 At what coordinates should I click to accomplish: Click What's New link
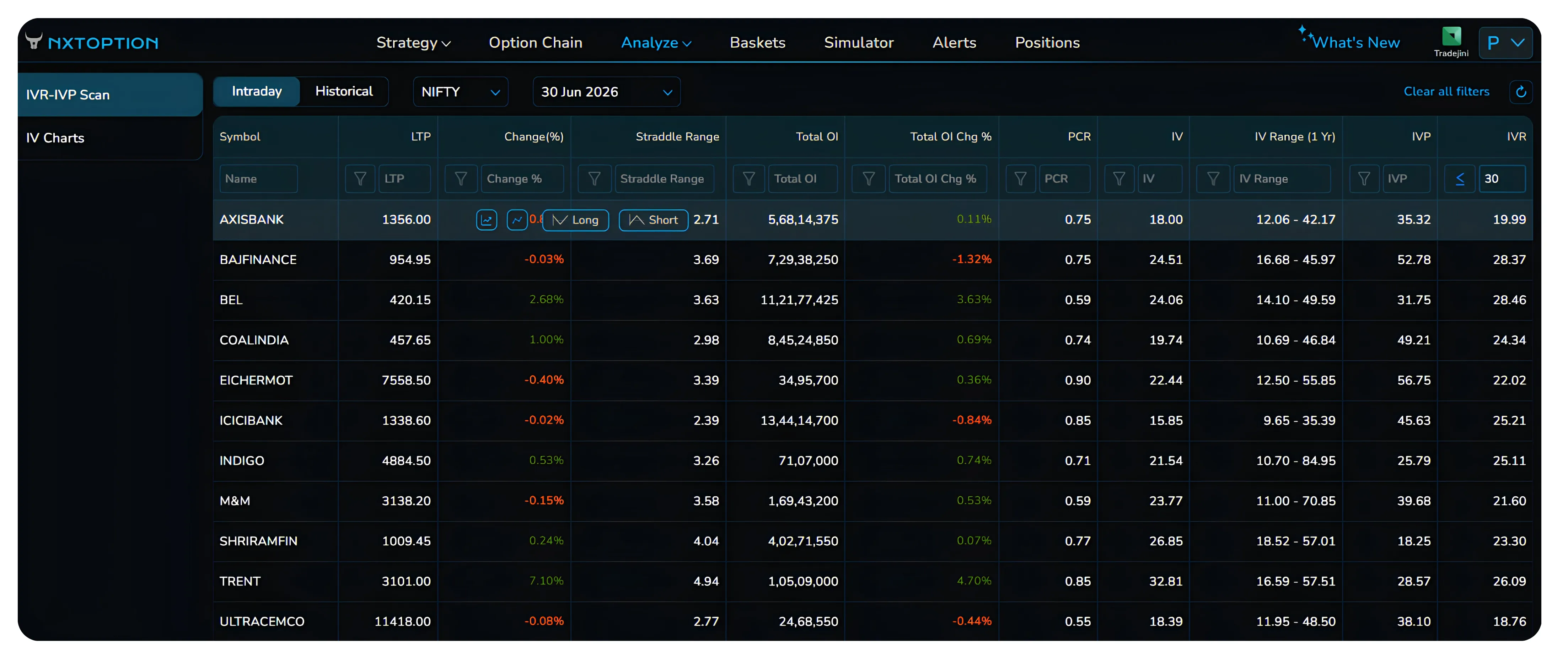pyautogui.click(x=1355, y=43)
